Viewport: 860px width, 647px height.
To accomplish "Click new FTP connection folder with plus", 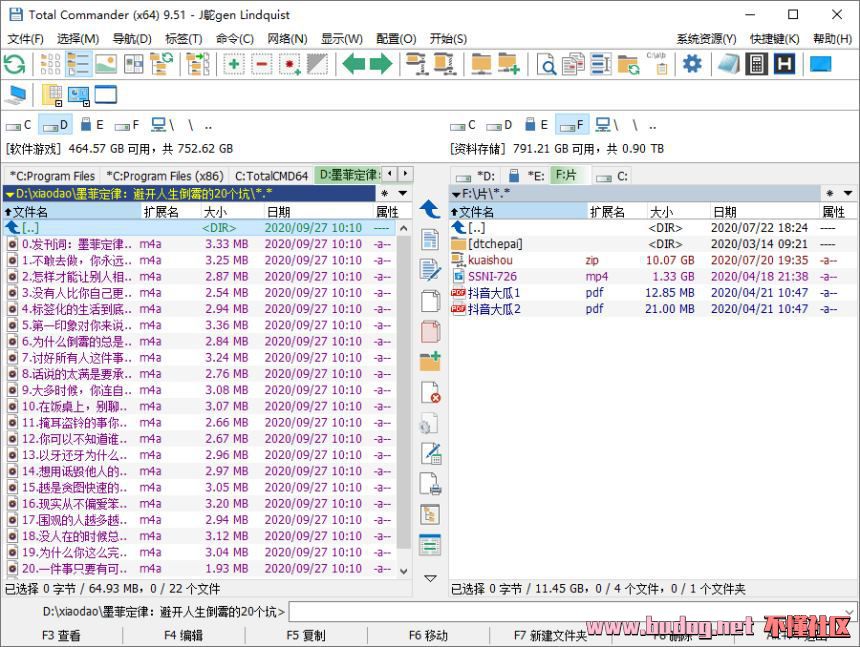I will pos(509,64).
